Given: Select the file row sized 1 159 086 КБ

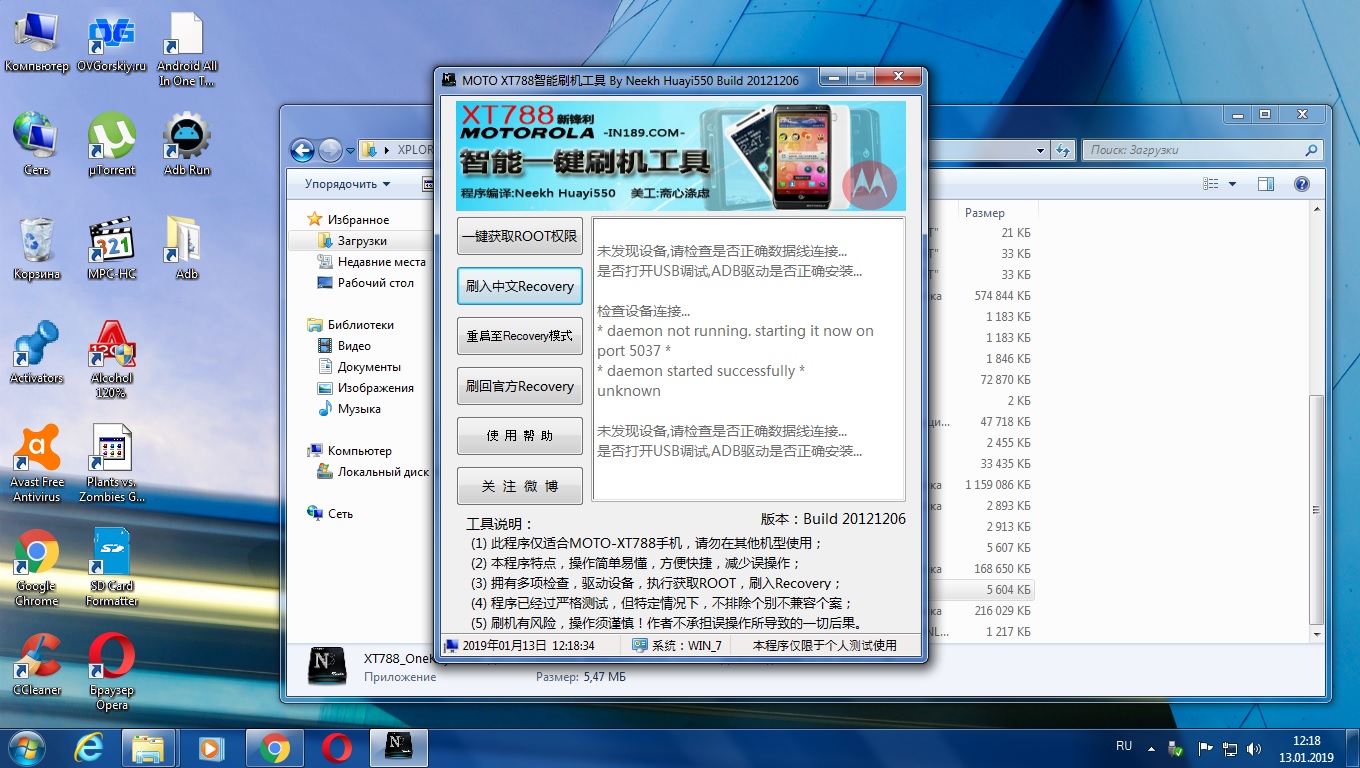Looking at the screenshot, I should click(x=982, y=485).
